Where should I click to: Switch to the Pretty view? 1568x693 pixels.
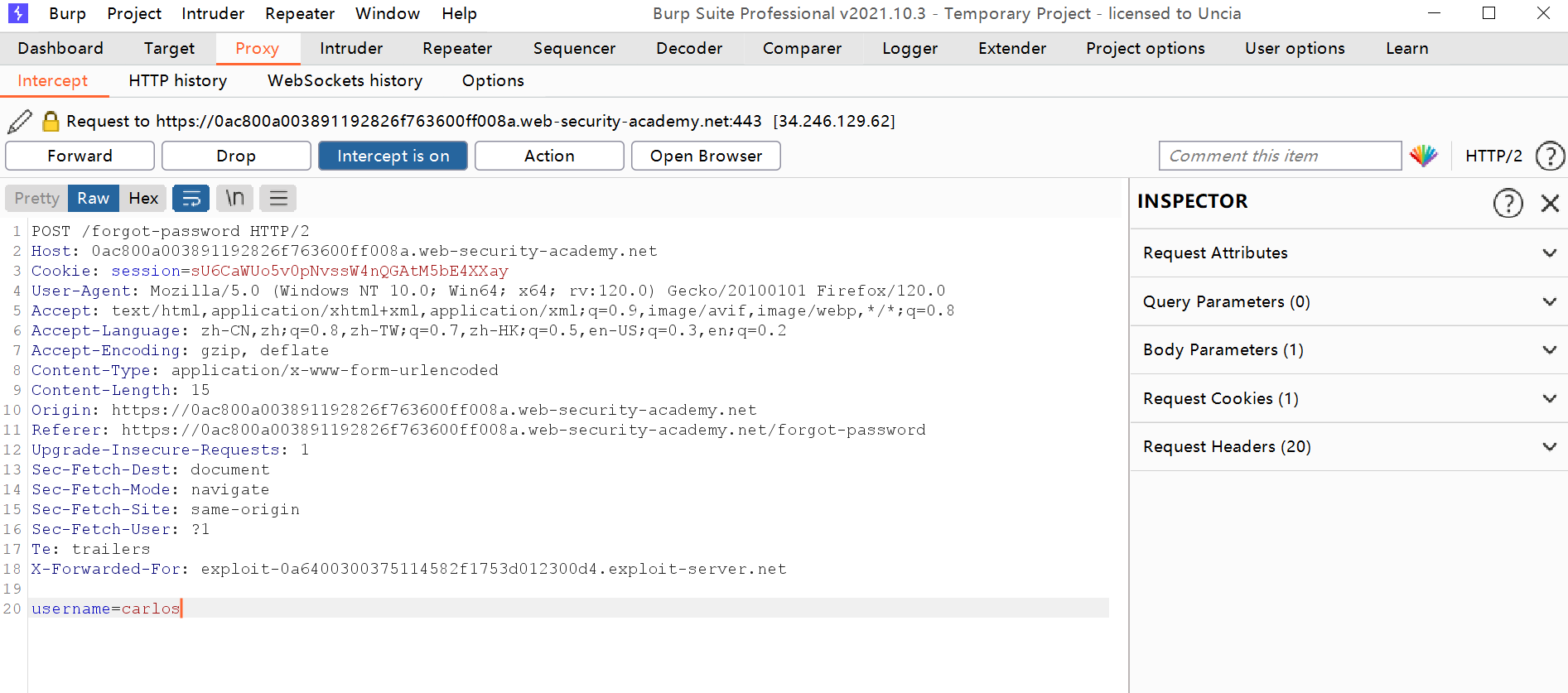[36, 199]
